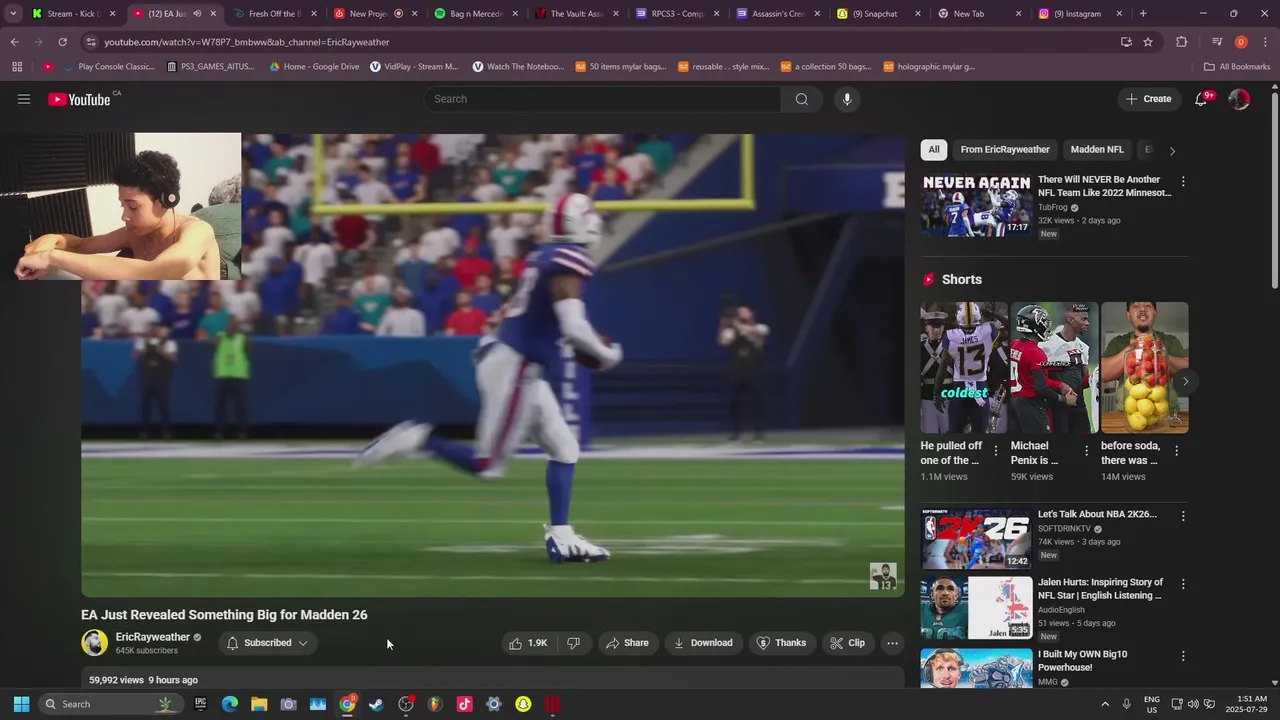
Task: Mute the playing YouTube tab via speaker icon
Action: click(197, 14)
